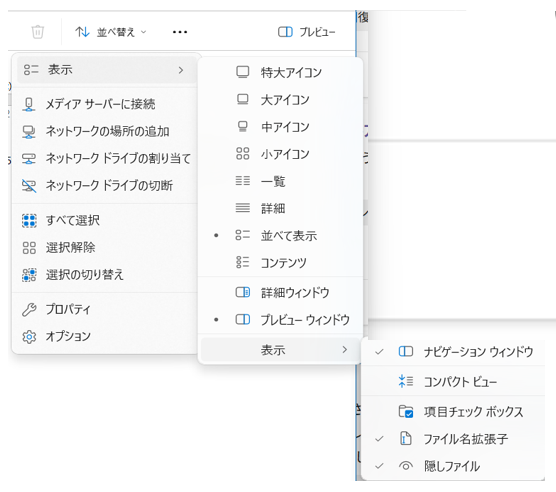Click the プレビュー pane icon in the toolbar
This screenshot has height=492, width=556.
[285, 32]
